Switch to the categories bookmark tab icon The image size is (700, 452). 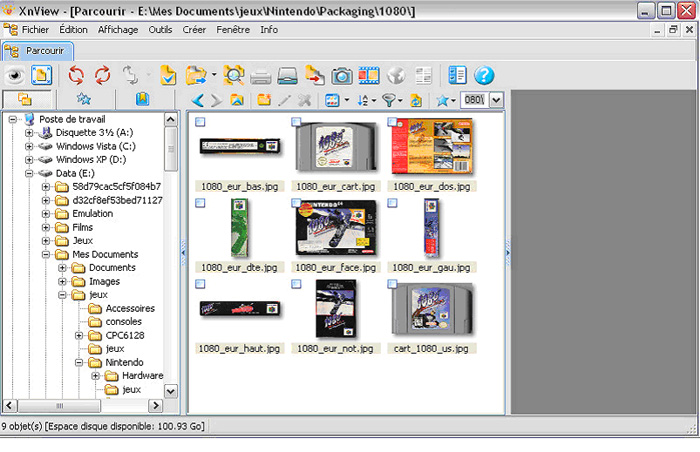[142, 99]
